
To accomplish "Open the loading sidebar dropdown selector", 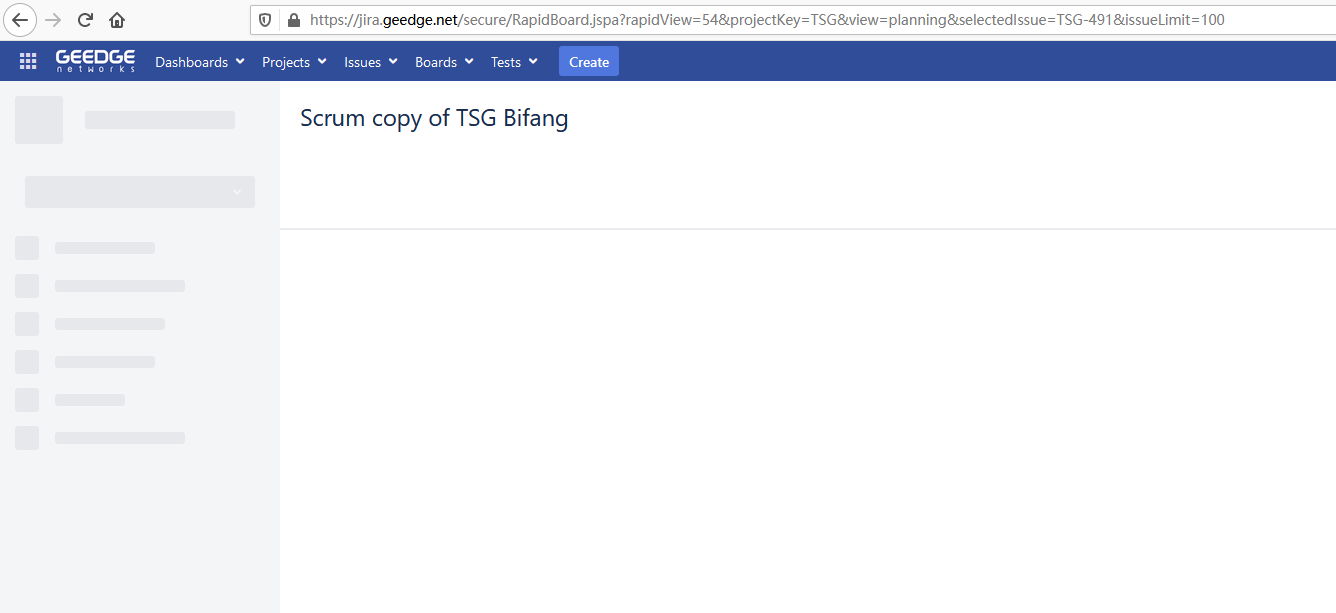I will pyautogui.click(x=140, y=192).
